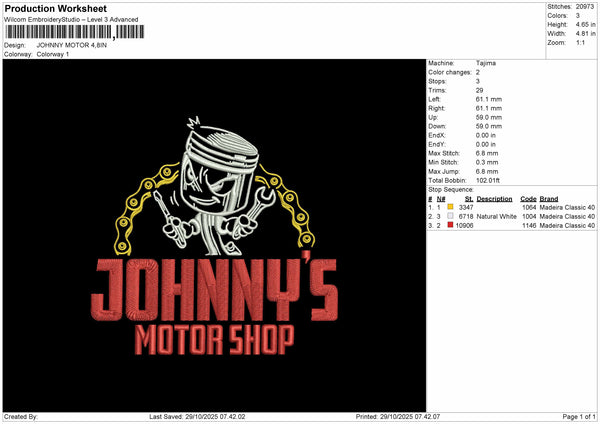The image size is (600, 424).
Task: Click the St. column header
Action: 469,199
